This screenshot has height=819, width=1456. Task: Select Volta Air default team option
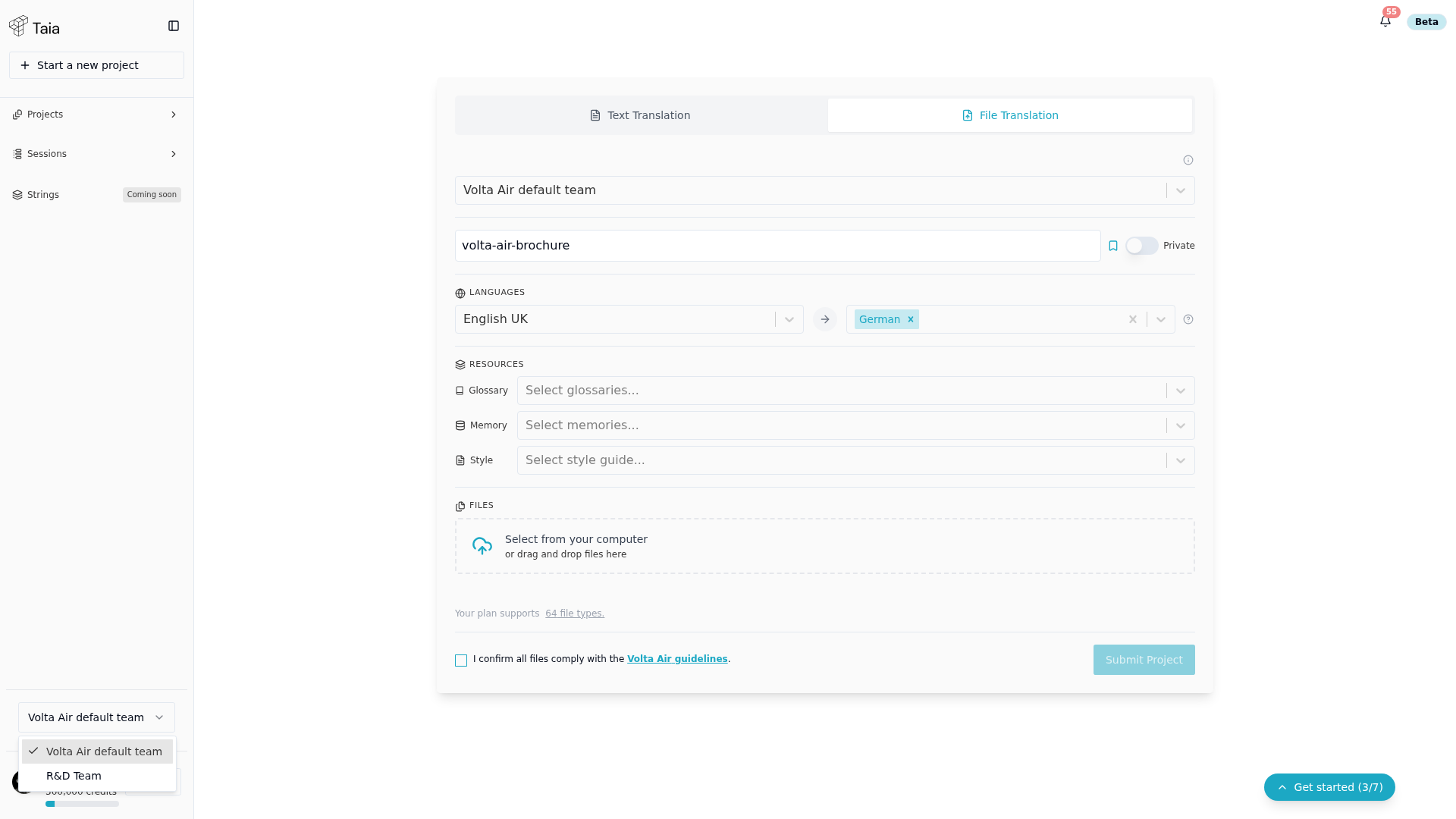tap(97, 752)
